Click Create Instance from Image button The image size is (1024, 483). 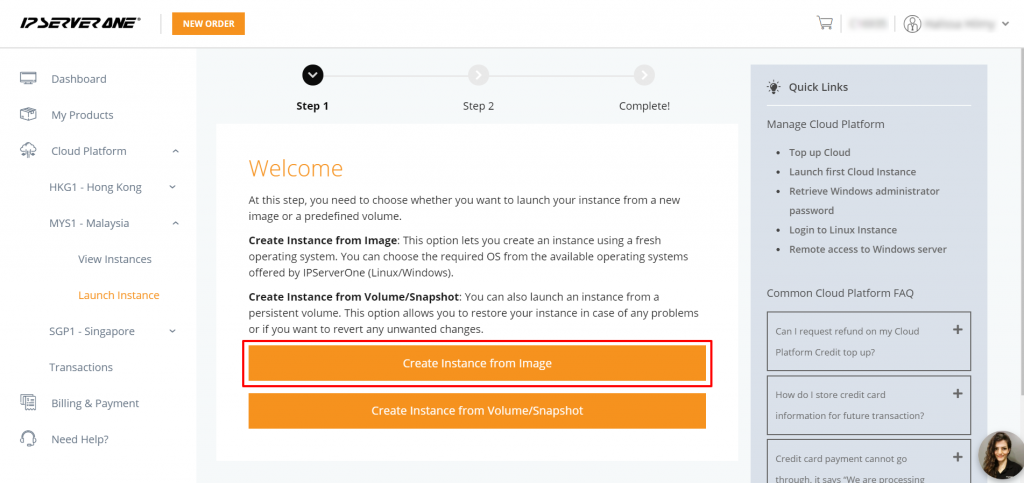(477, 363)
